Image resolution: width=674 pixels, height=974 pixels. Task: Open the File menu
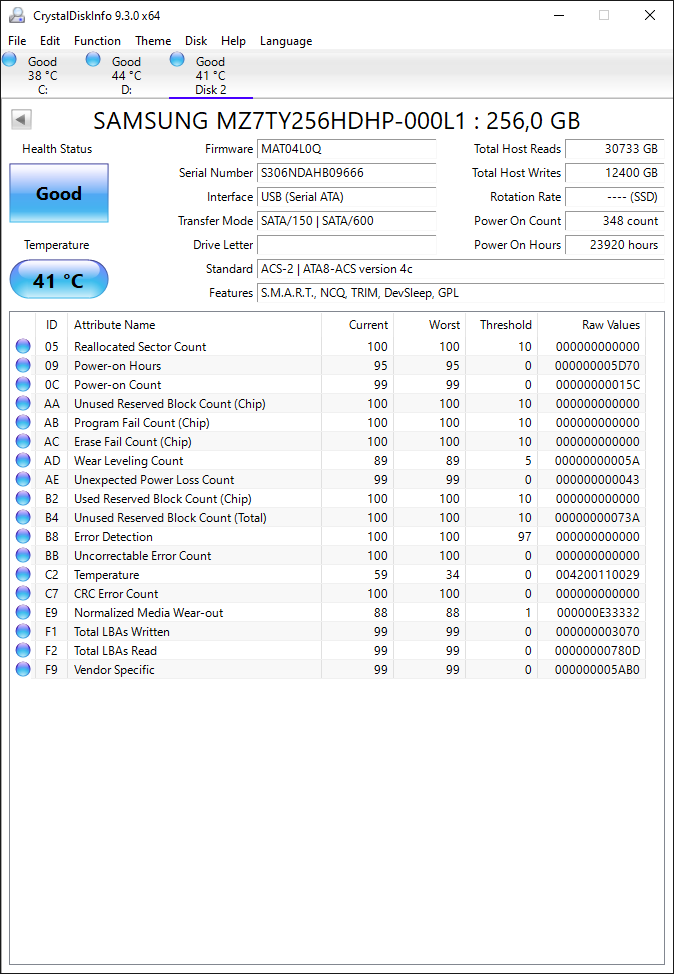coord(17,41)
